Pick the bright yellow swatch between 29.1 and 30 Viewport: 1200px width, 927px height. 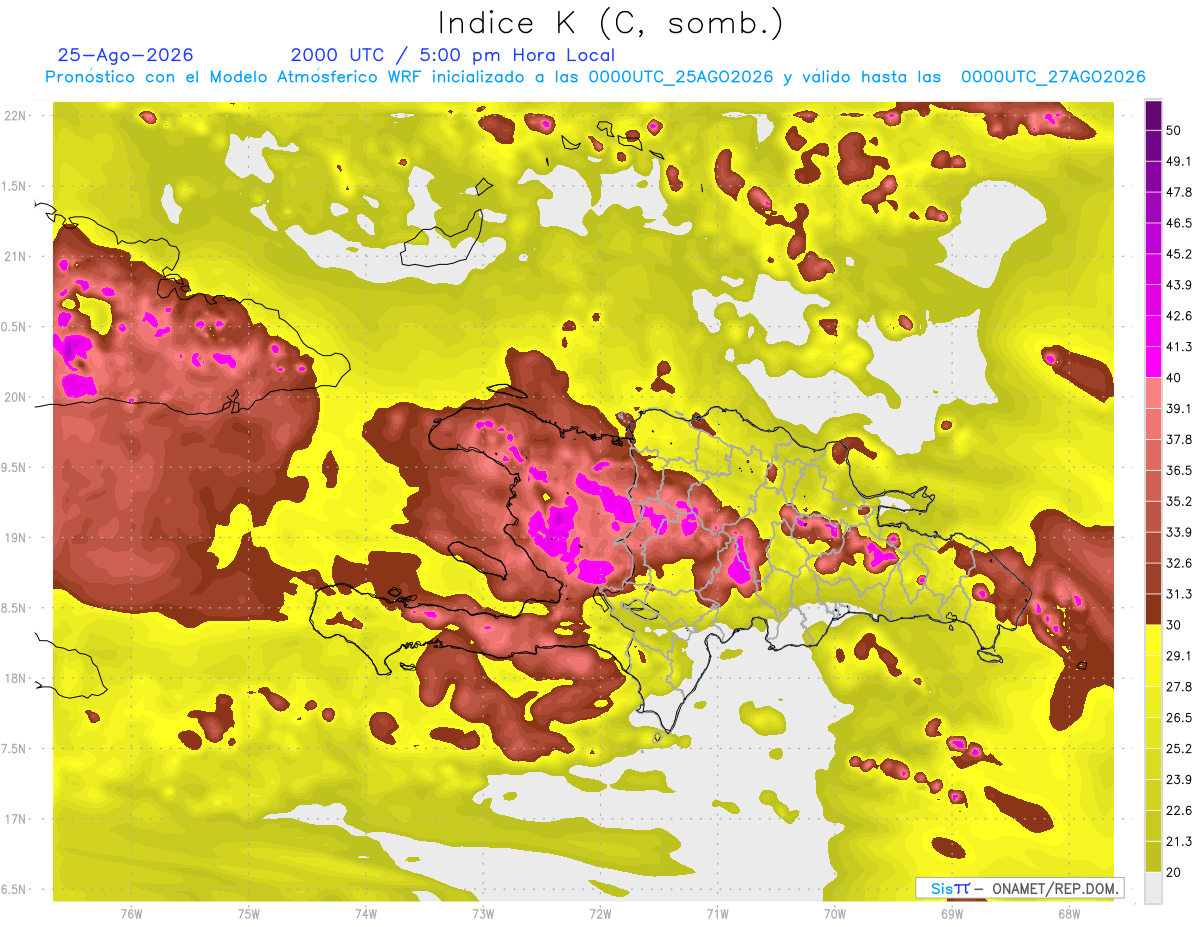coord(1153,640)
